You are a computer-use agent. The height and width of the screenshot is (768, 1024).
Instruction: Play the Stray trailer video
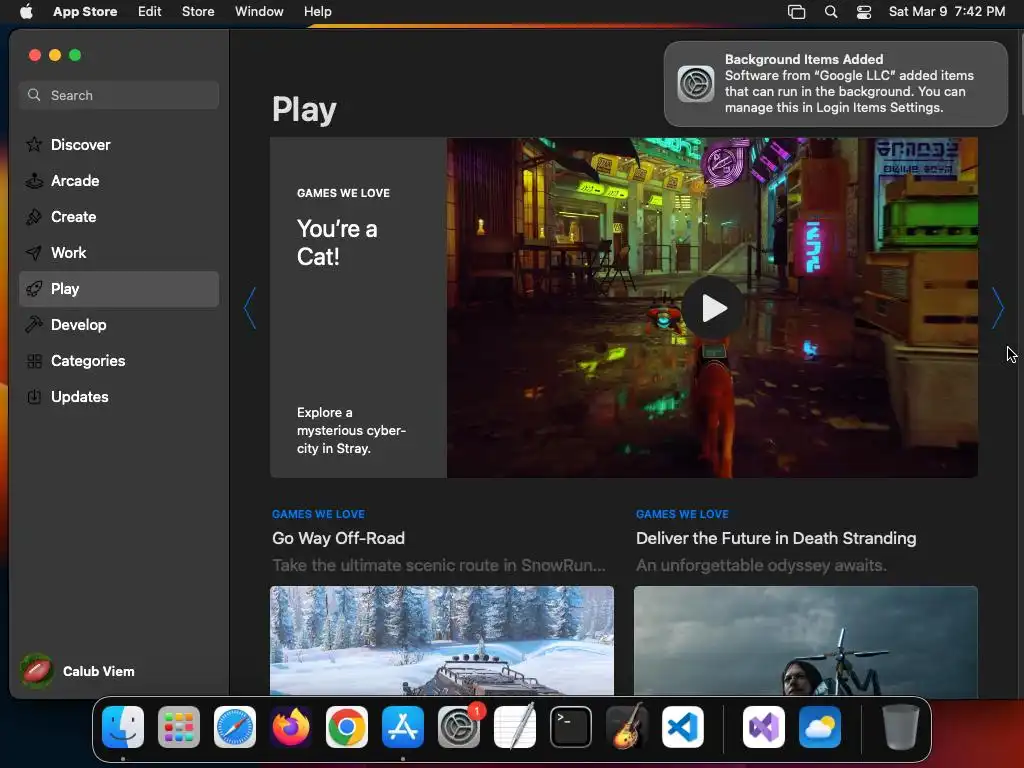tap(713, 308)
